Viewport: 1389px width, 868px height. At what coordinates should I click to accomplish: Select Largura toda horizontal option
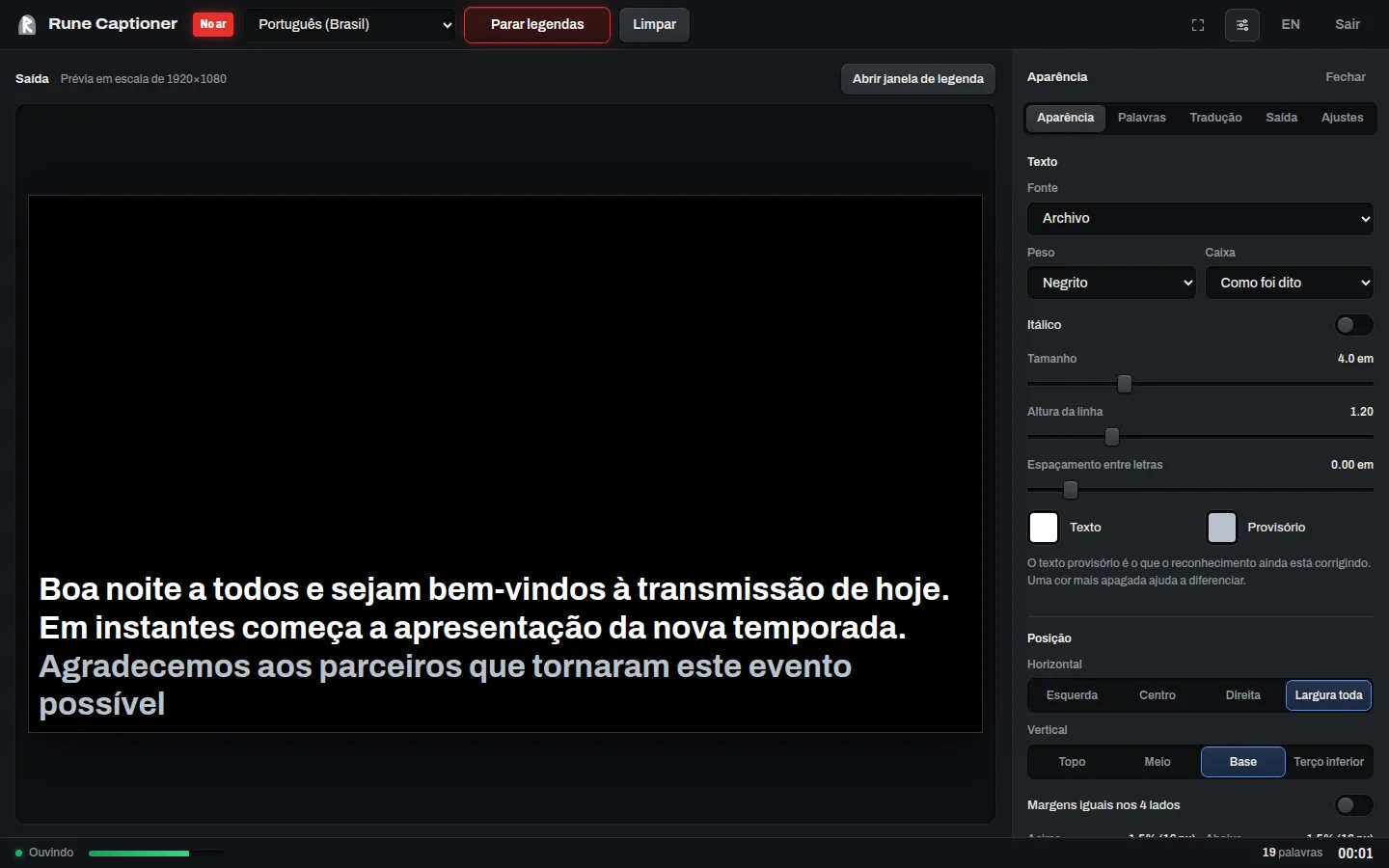[x=1328, y=695]
